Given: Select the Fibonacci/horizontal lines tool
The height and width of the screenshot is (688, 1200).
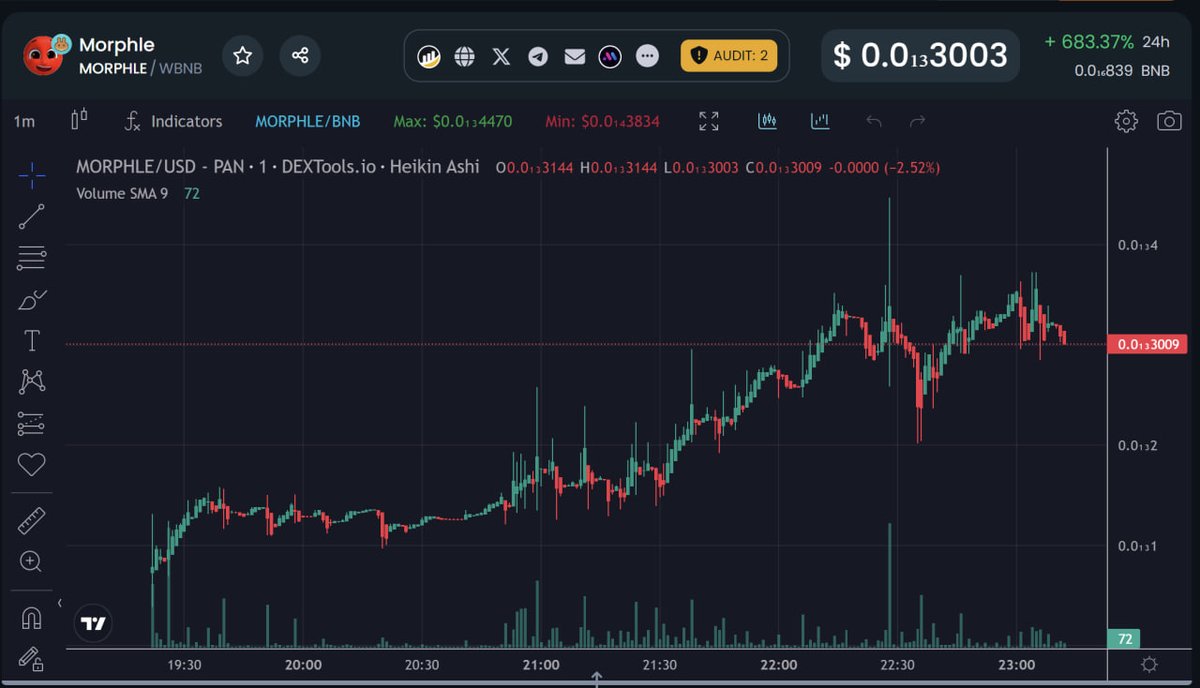Looking at the screenshot, I should coord(32,258).
